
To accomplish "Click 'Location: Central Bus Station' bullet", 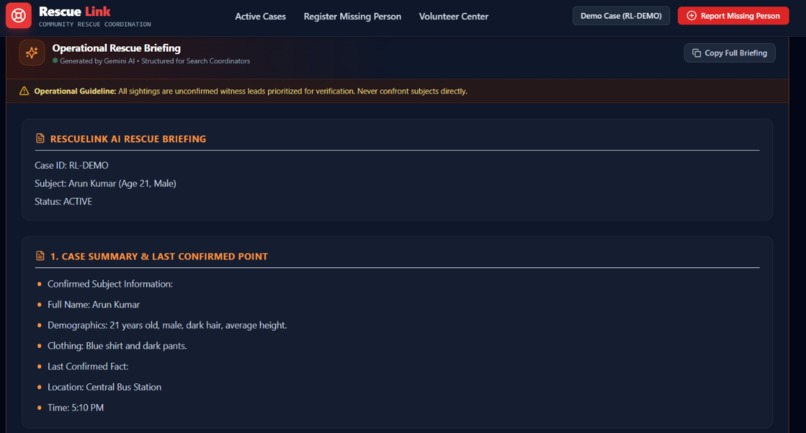I will [x=104, y=387].
